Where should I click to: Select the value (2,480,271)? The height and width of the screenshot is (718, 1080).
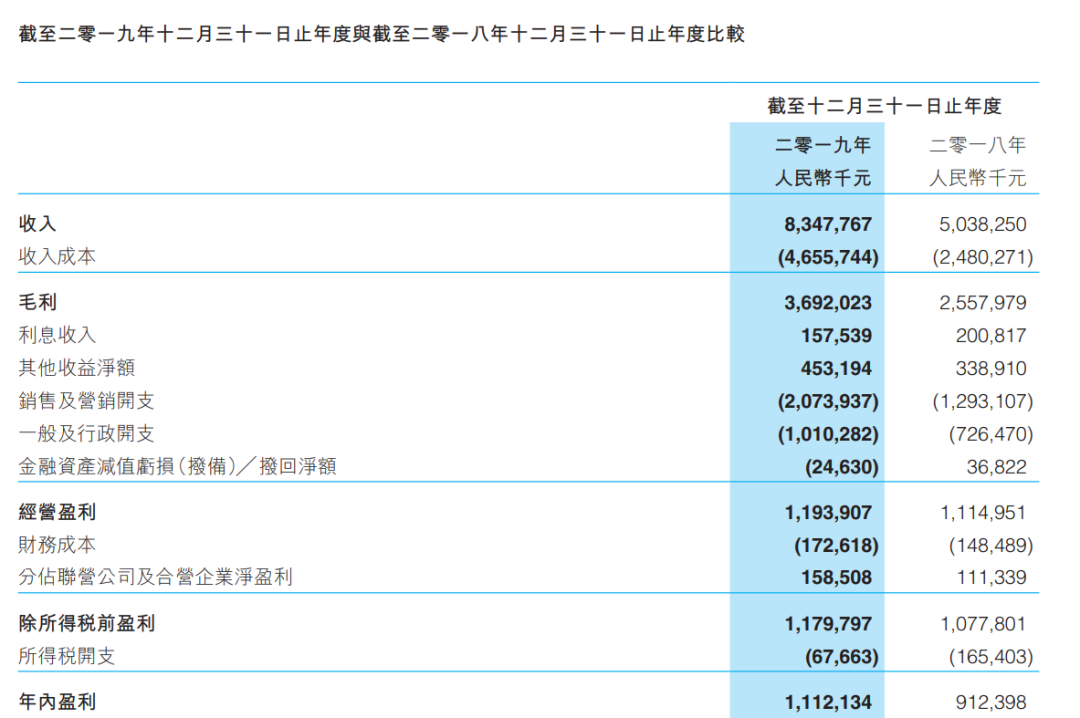click(x=983, y=257)
